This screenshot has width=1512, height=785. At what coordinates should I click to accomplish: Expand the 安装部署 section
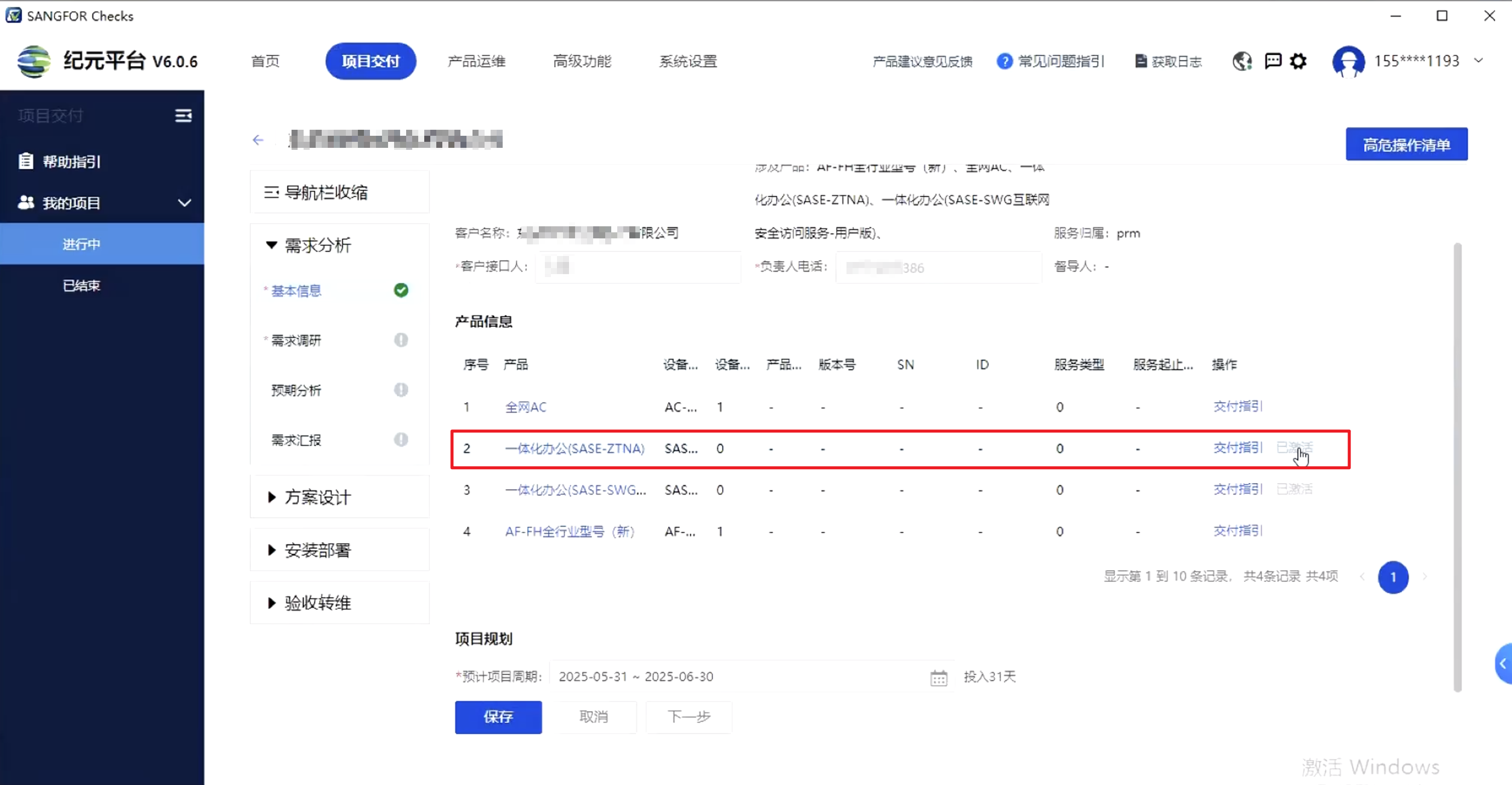318,550
